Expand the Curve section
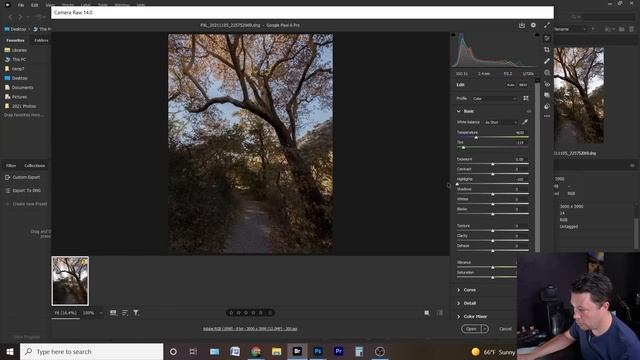Viewport: 640px width, 360px height. [458, 290]
